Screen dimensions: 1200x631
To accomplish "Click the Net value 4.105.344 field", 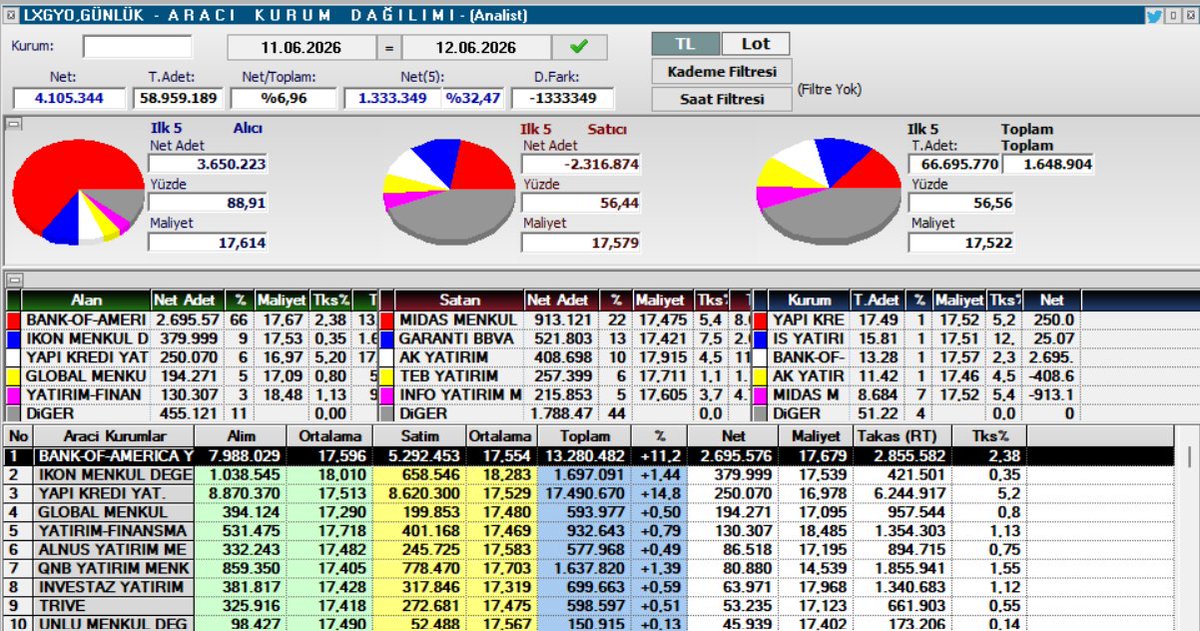I will pyautogui.click(x=70, y=98).
